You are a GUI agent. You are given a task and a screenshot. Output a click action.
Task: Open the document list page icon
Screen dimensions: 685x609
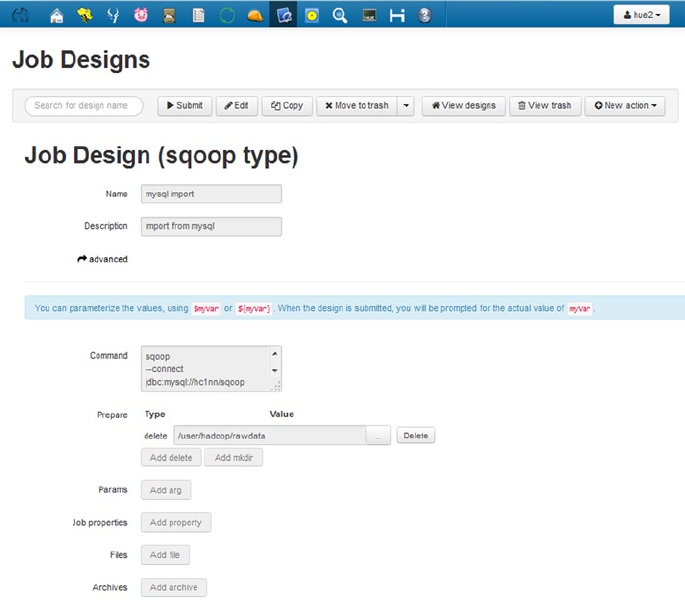tap(198, 16)
